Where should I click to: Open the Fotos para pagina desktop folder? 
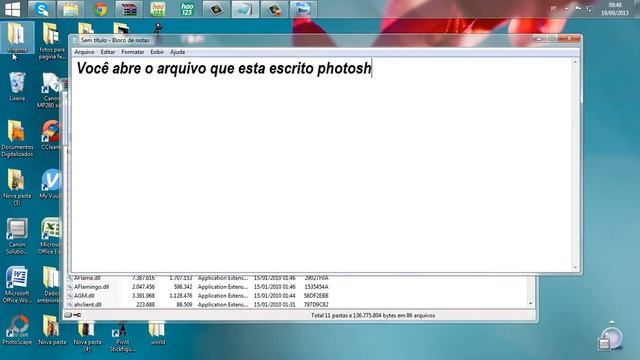click(51, 41)
